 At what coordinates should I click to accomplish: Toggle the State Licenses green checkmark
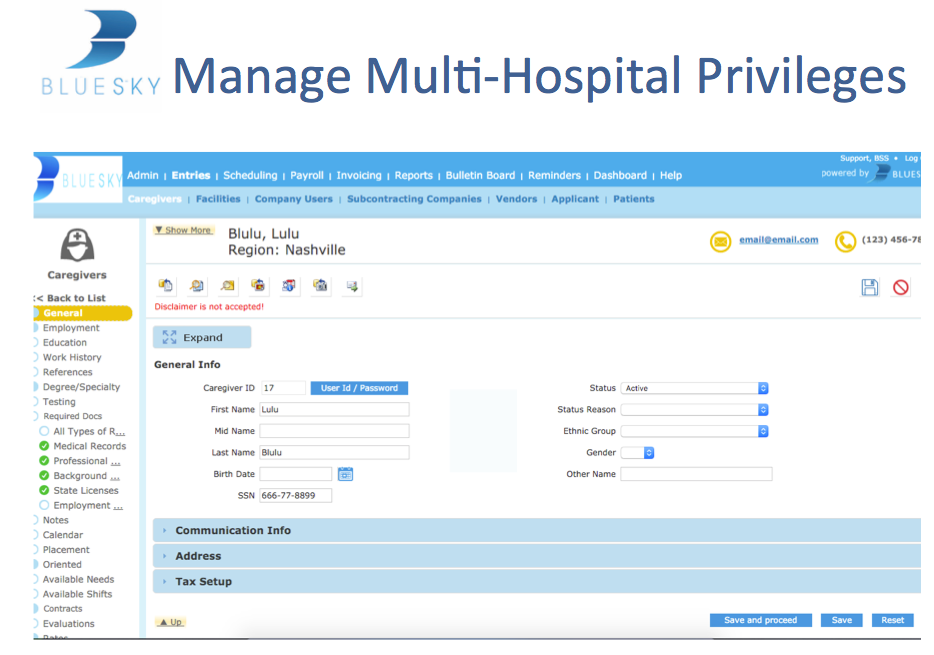click(44, 490)
